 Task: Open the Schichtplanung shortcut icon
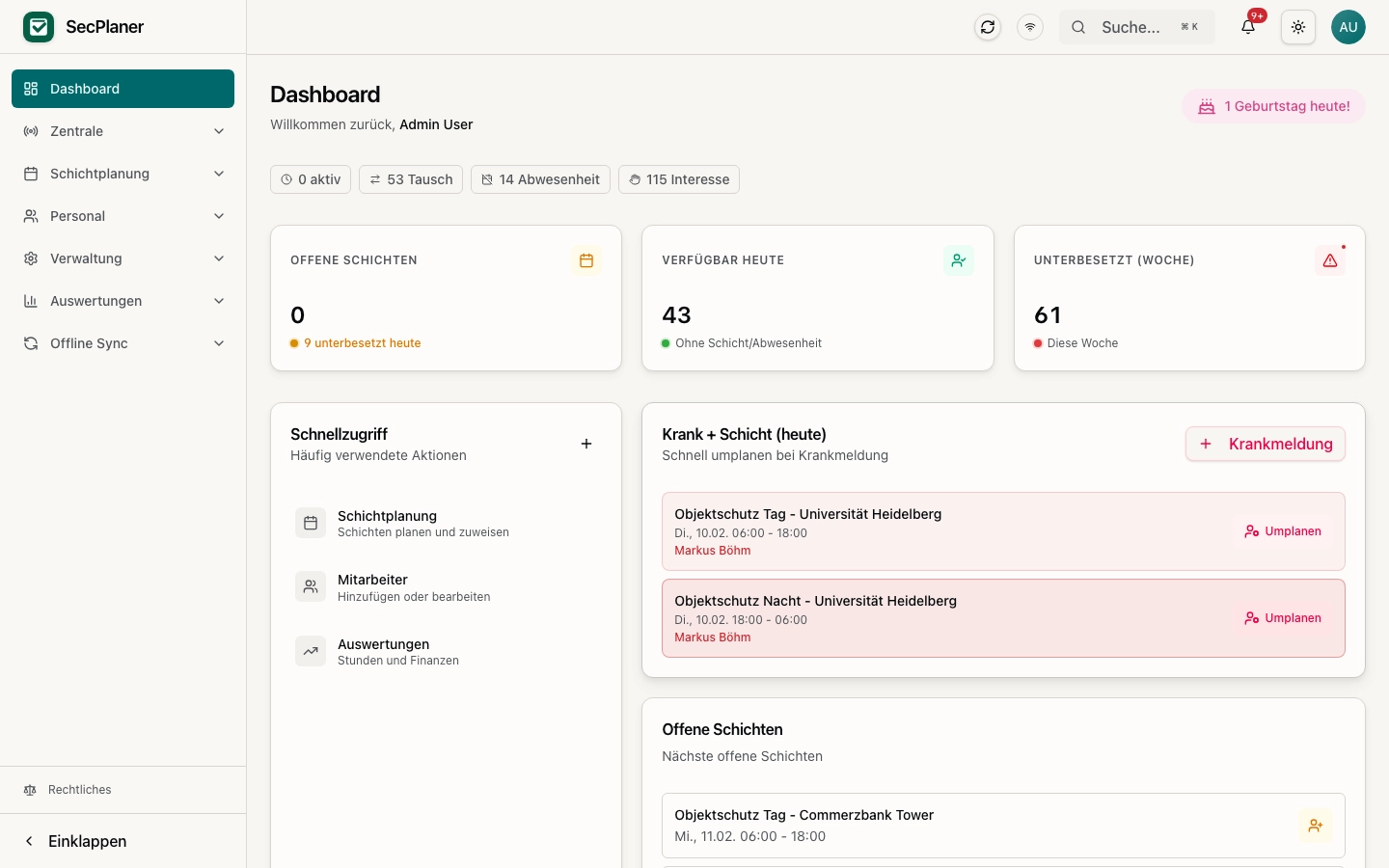coord(311,523)
